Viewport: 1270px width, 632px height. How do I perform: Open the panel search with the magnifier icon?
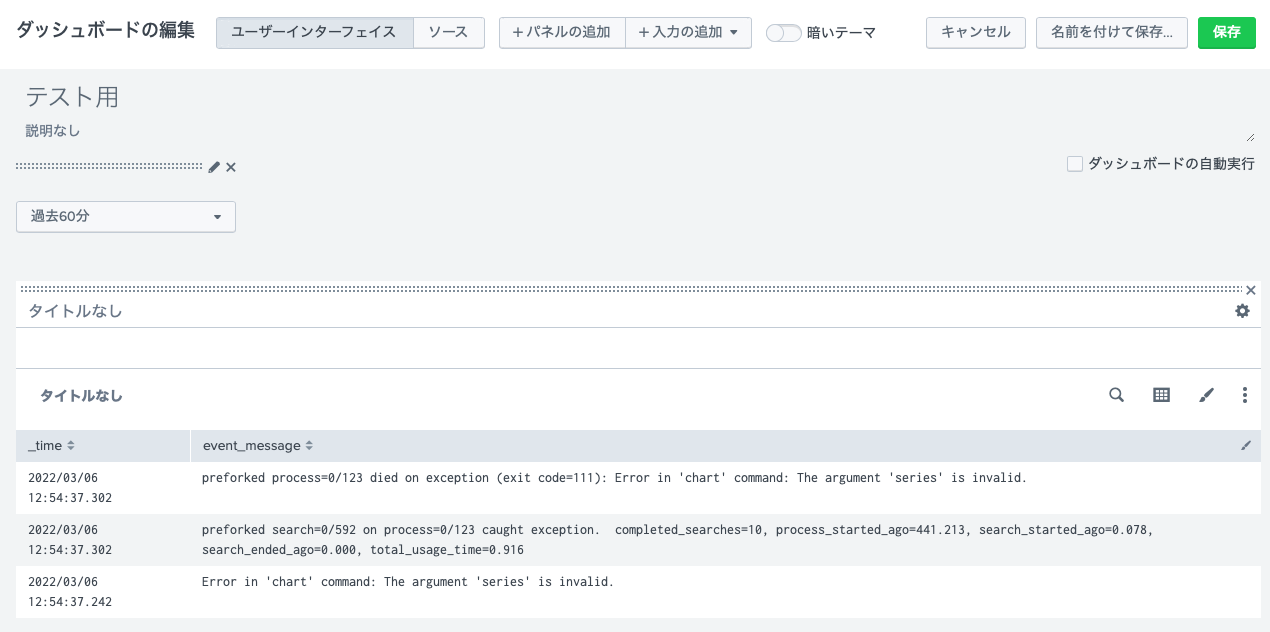[1116, 395]
